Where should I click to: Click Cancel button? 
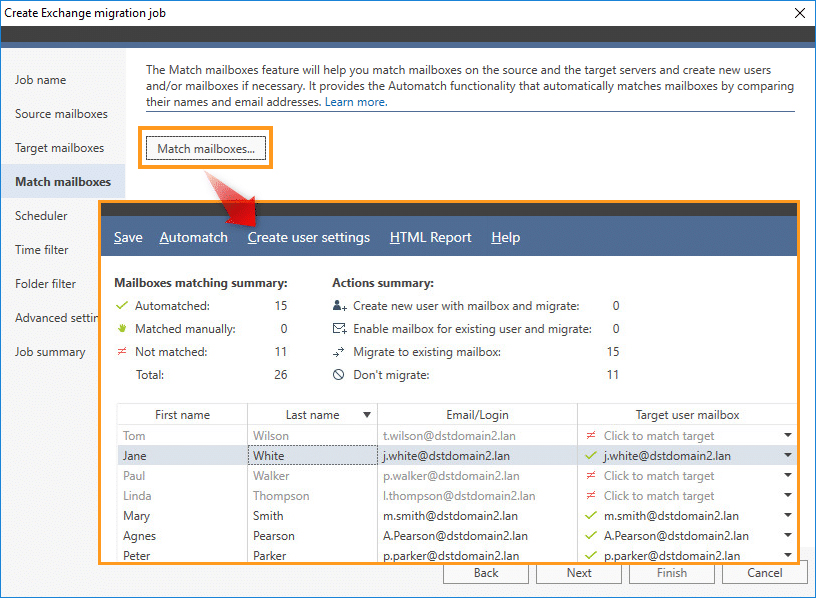click(764, 573)
